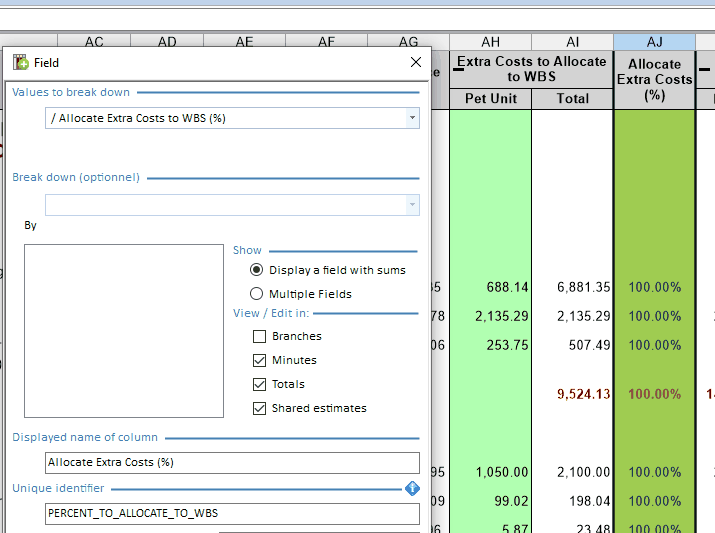This screenshot has width=715, height=533.
Task: Toggle the Totals checkbox
Action: tap(260, 384)
